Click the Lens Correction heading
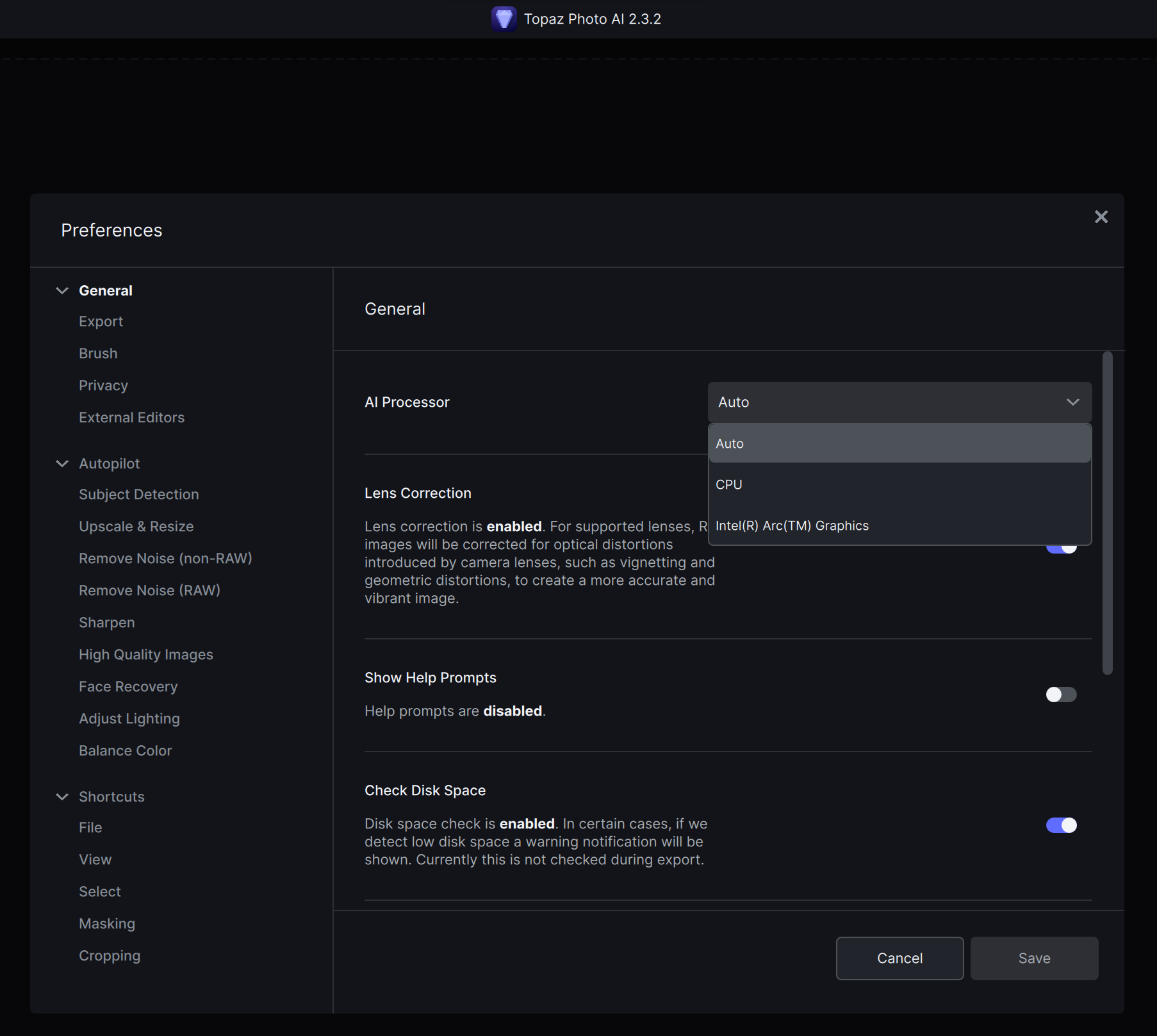This screenshot has height=1036, width=1157. (x=418, y=493)
